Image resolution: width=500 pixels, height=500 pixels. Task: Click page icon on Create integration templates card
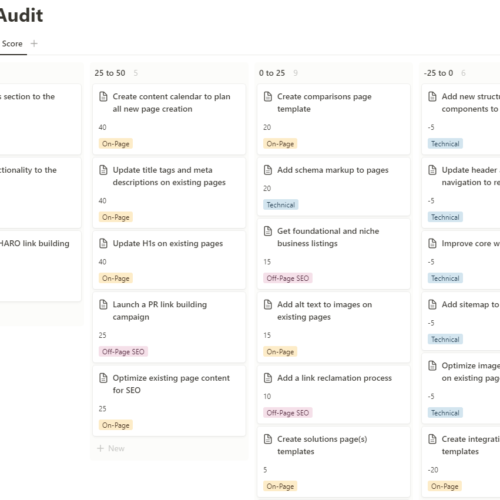point(432,439)
